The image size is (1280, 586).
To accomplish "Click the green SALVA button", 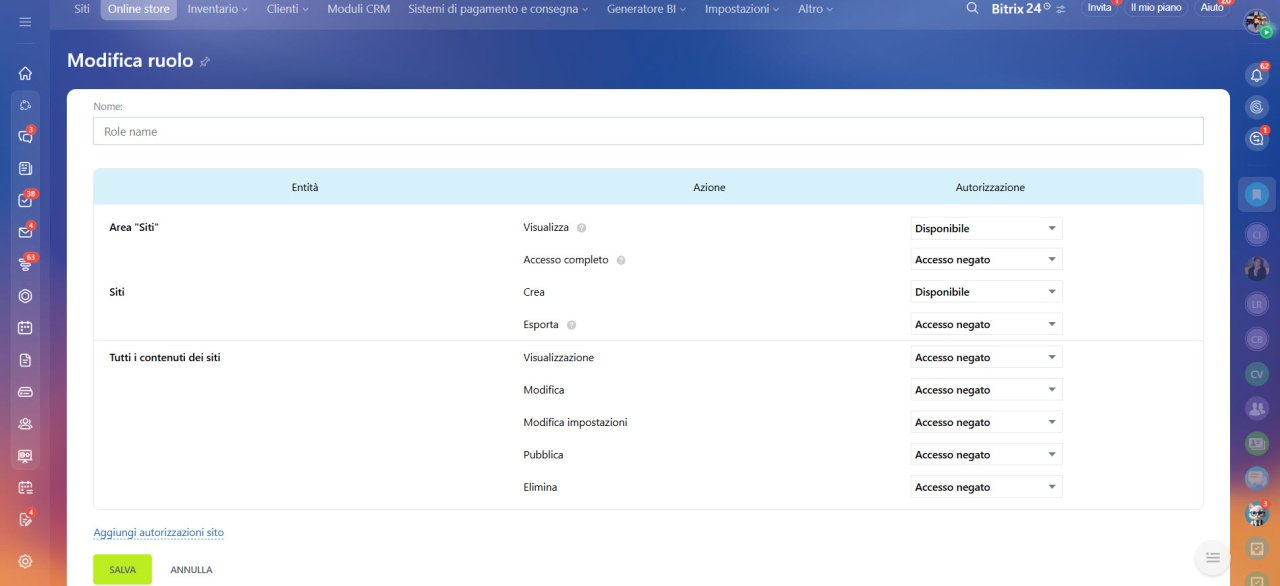I will pyautogui.click(x=122, y=569).
